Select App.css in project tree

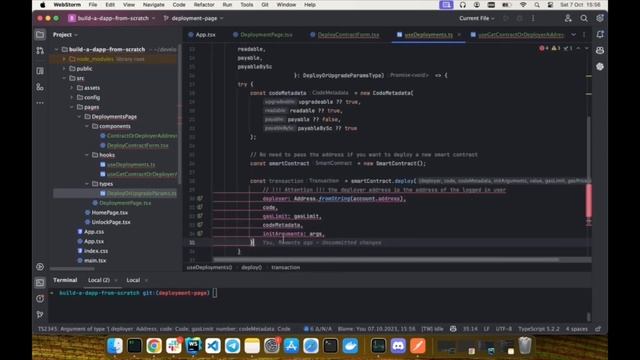[94, 232]
